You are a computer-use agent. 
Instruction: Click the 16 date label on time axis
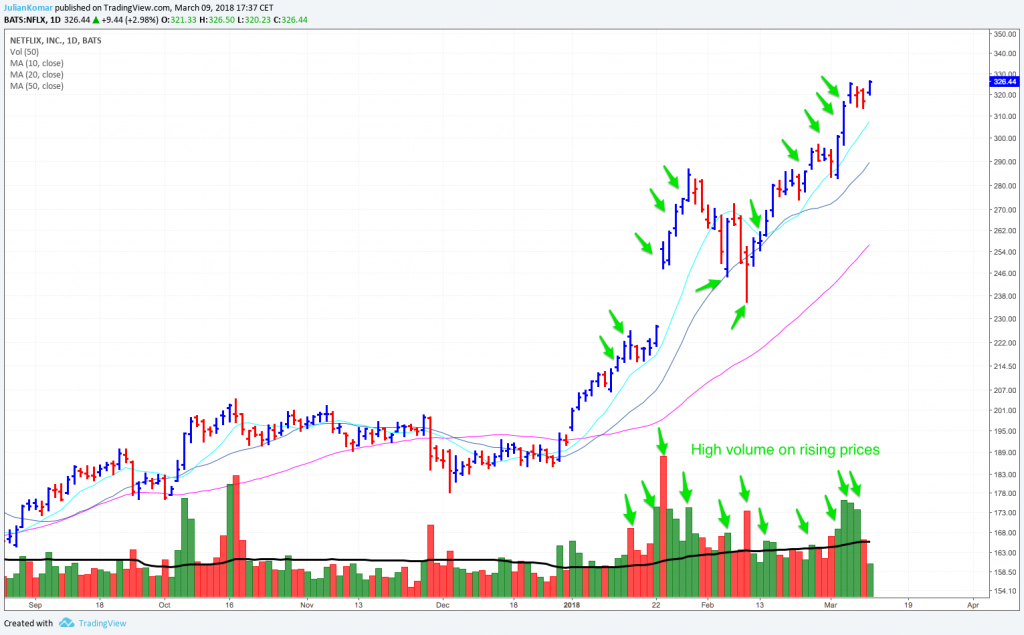point(229,605)
